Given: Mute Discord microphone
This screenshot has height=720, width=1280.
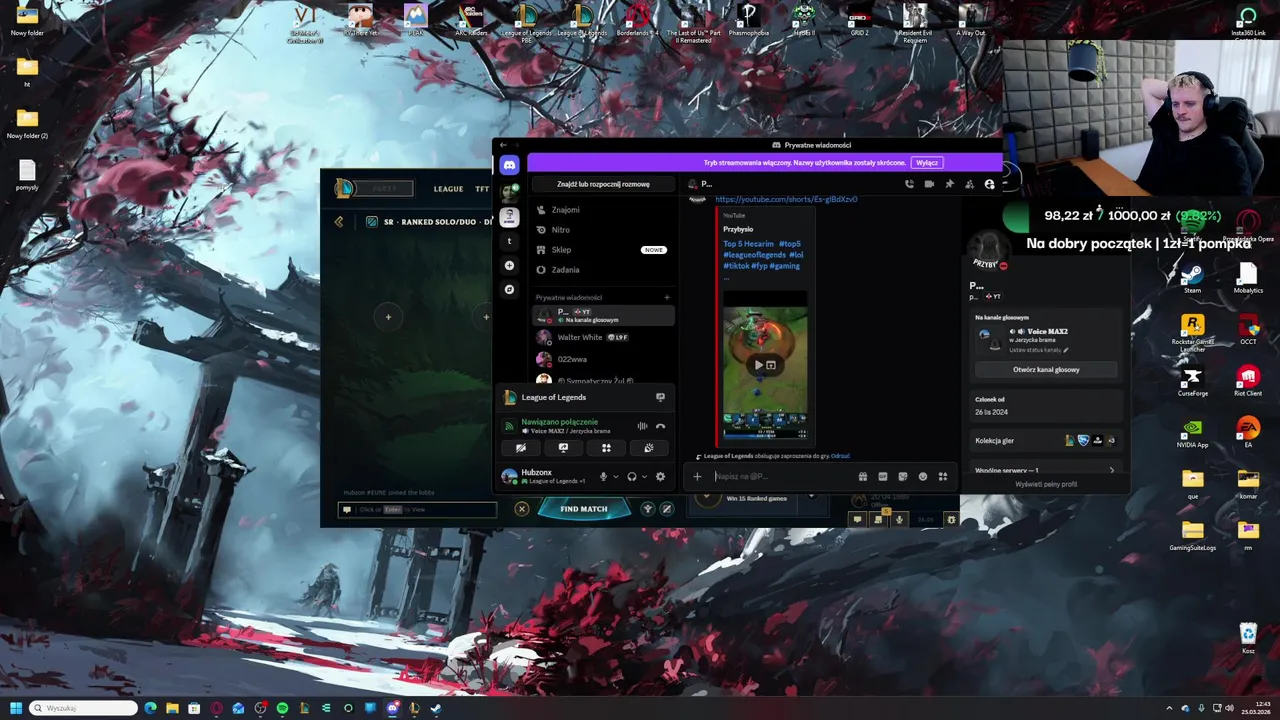Looking at the screenshot, I should 603,476.
